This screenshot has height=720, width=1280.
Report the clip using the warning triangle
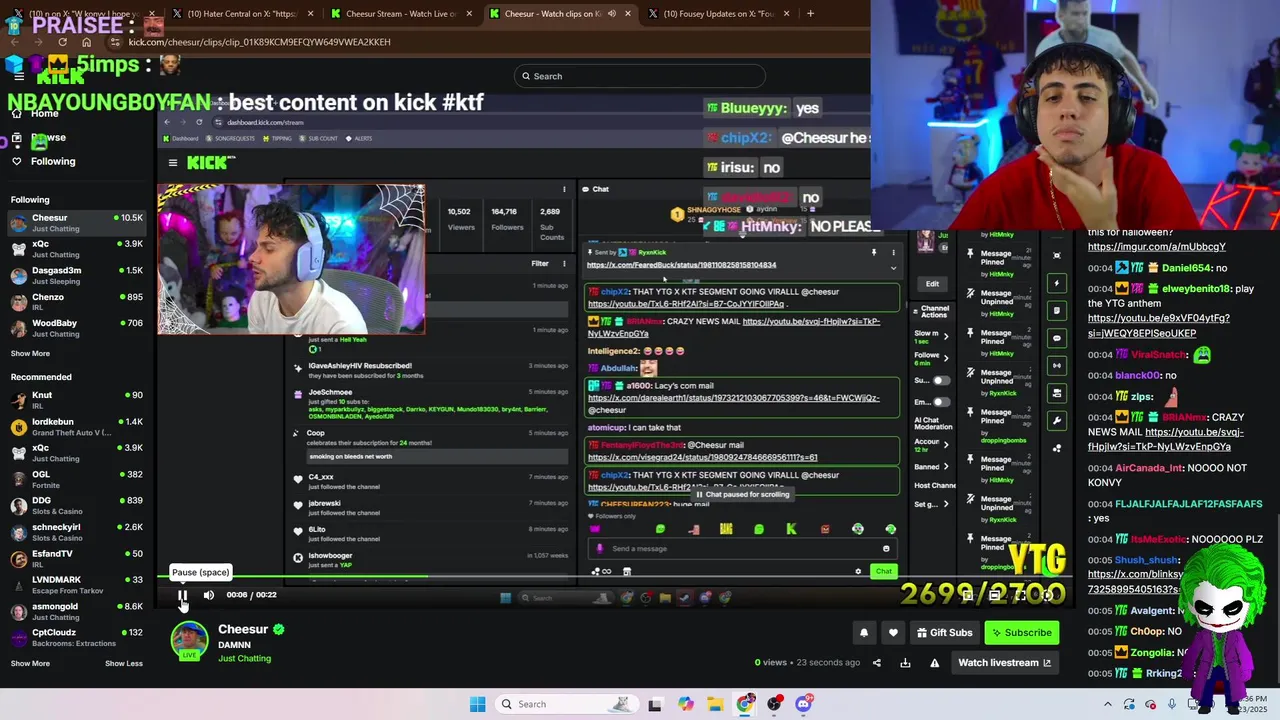coord(935,662)
